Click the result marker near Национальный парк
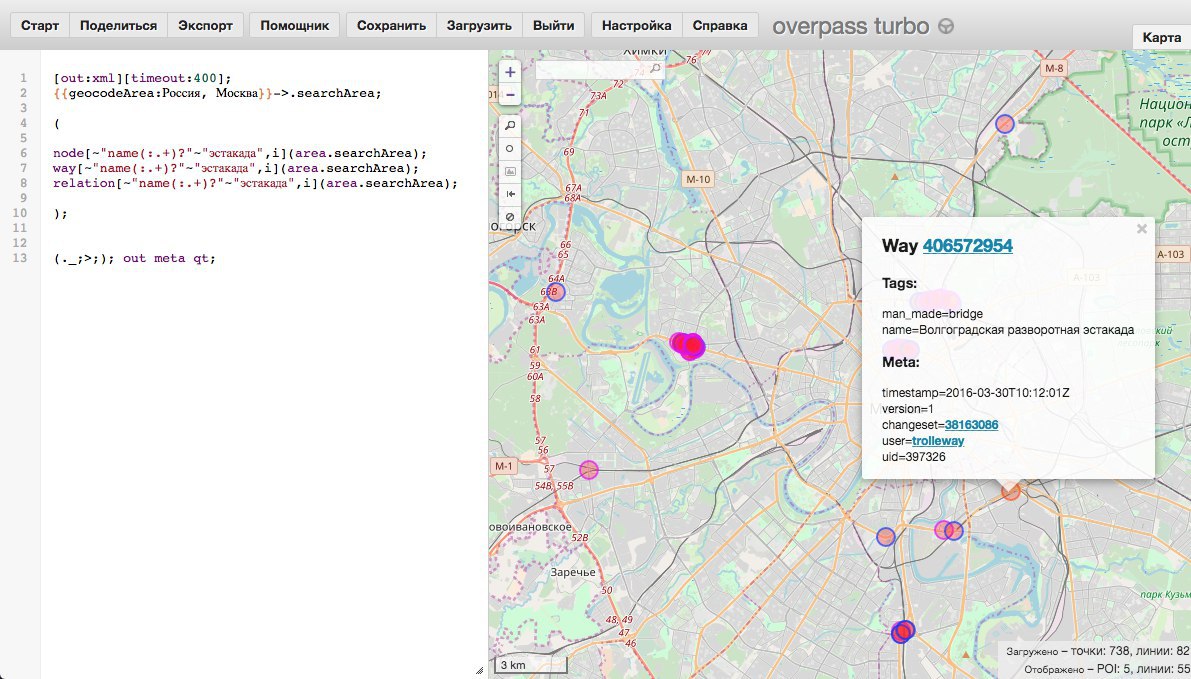 tap(1005, 124)
